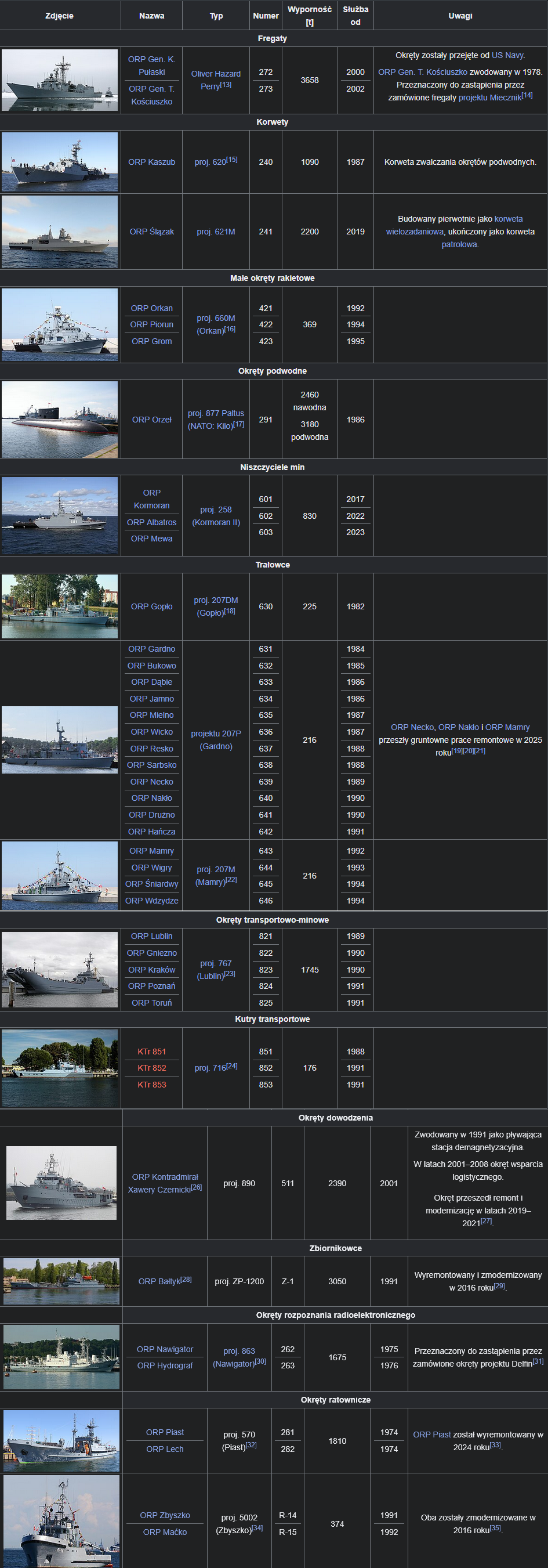Follow the proj. 620 link
Image resolution: width=548 pixels, height=1568 pixels.
coord(211,162)
